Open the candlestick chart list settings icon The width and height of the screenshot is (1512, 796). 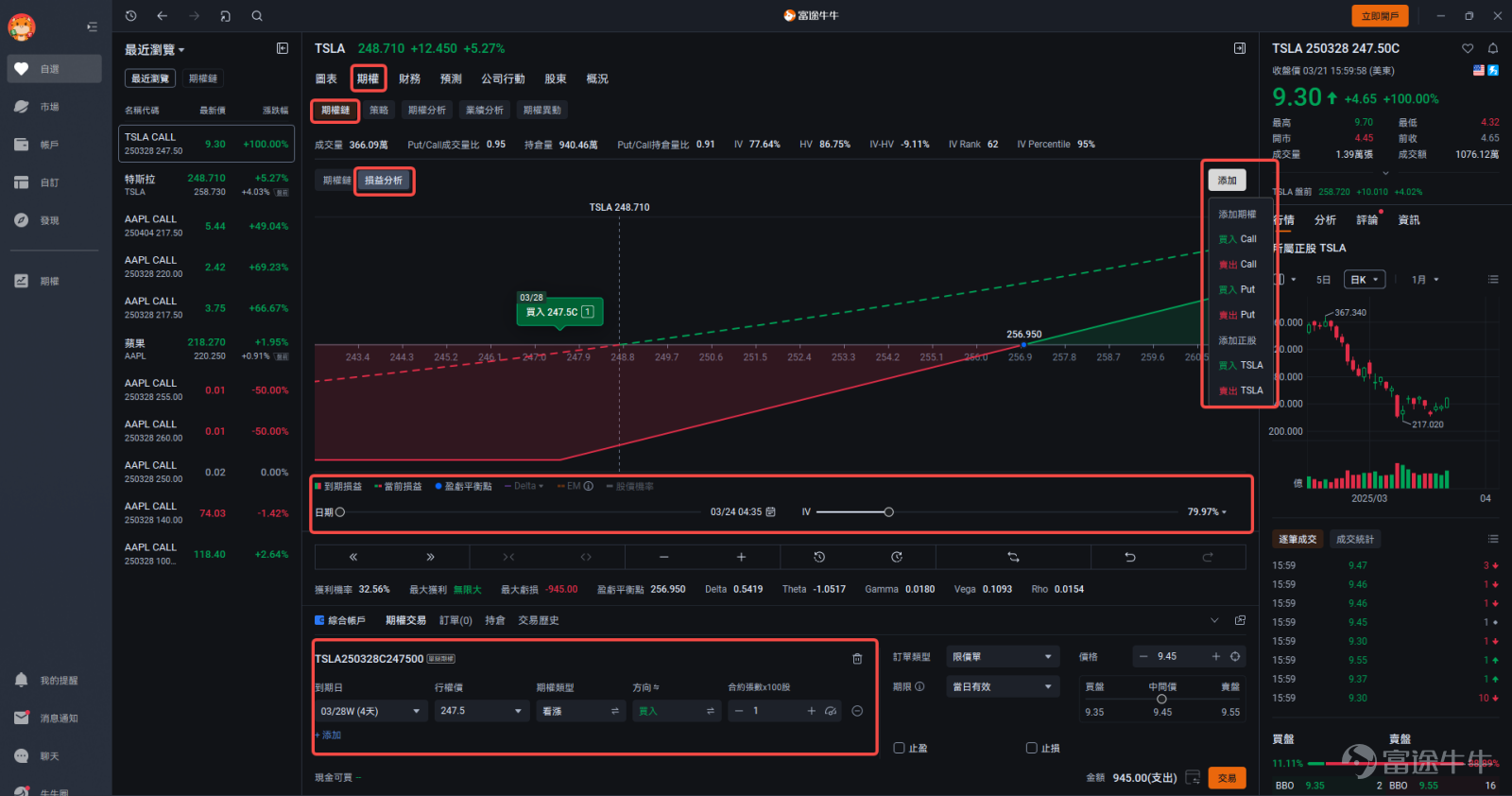tap(1493, 280)
